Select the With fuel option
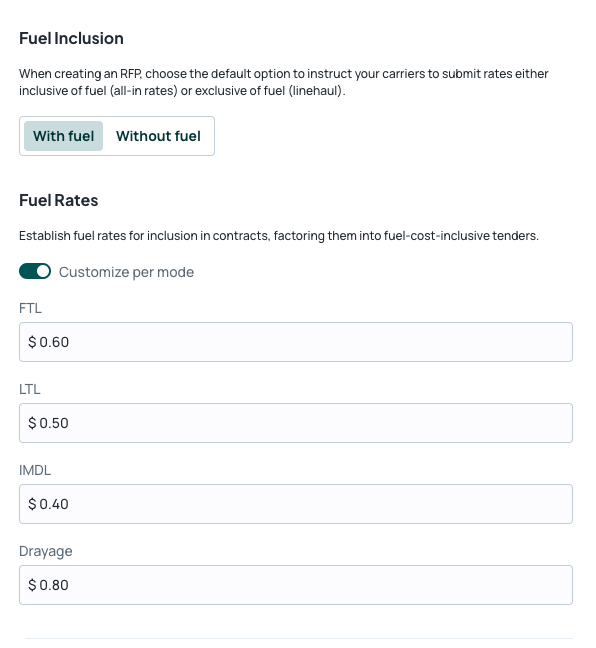 click(63, 136)
